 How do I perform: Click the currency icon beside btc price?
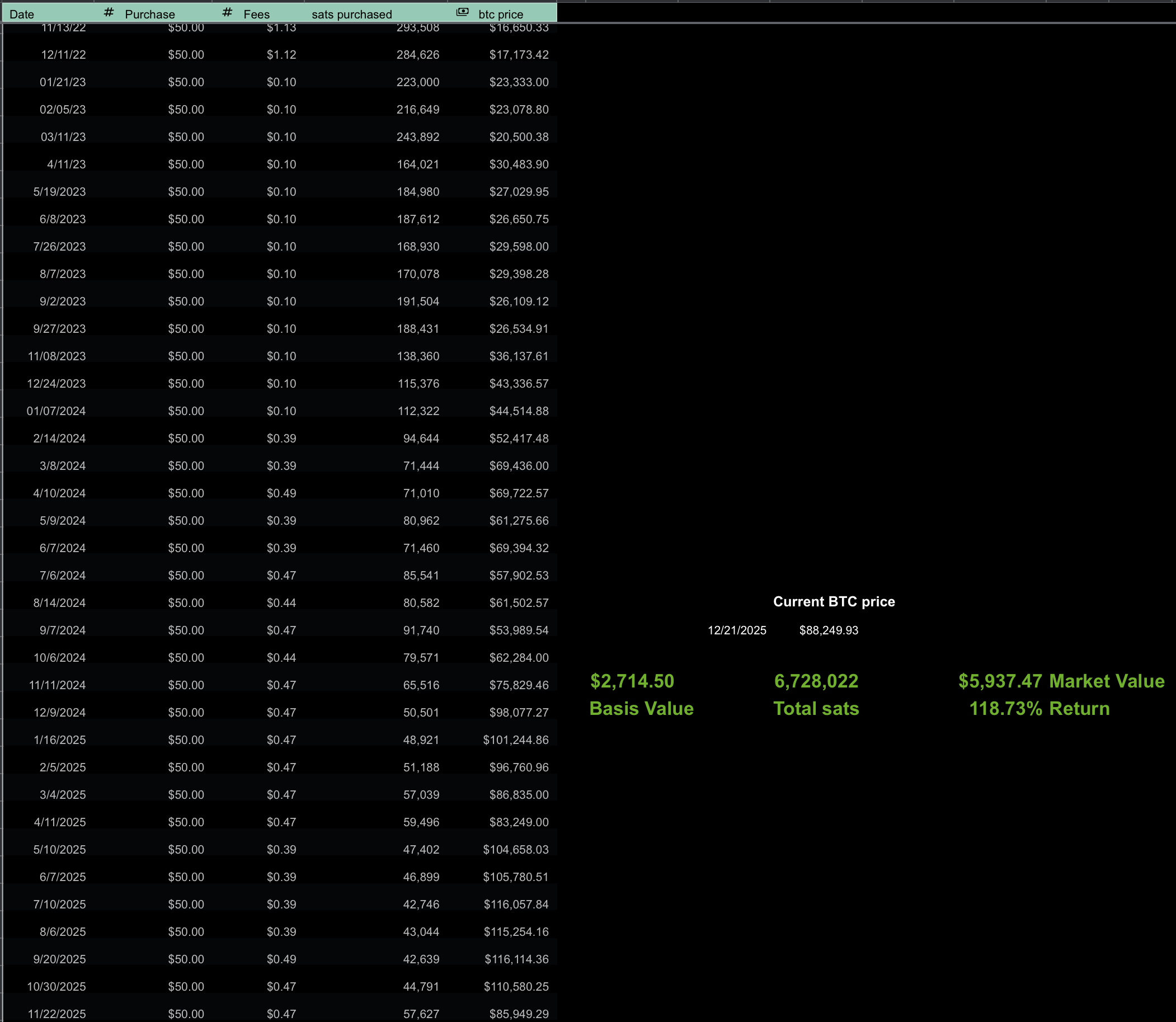[463, 12]
